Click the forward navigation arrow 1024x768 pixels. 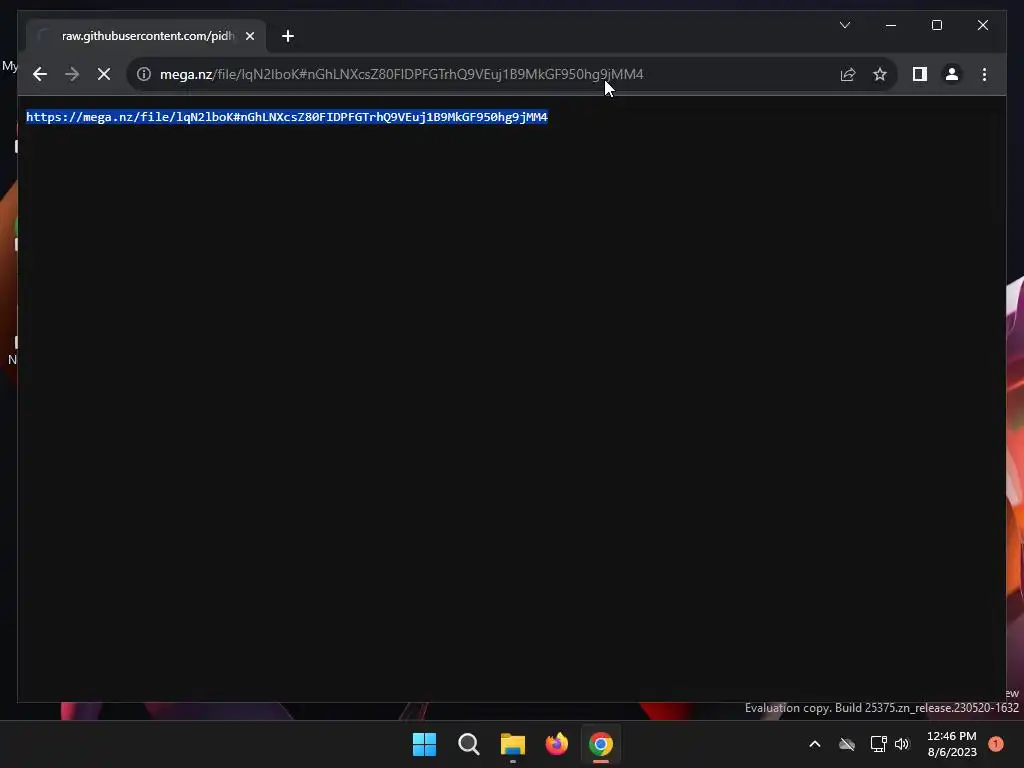[x=72, y=74]
